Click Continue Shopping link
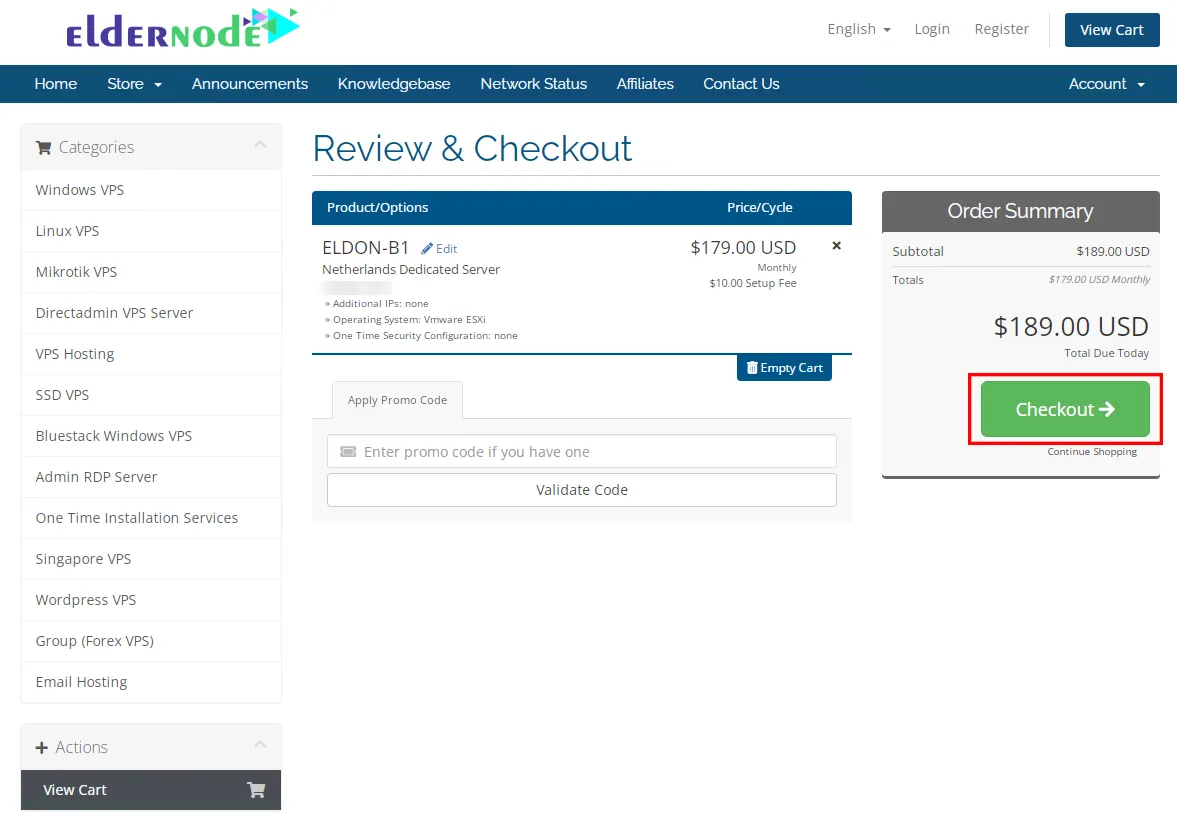Image resolution: width=1177 pixels, height=814 pixels. point(1092,451)
